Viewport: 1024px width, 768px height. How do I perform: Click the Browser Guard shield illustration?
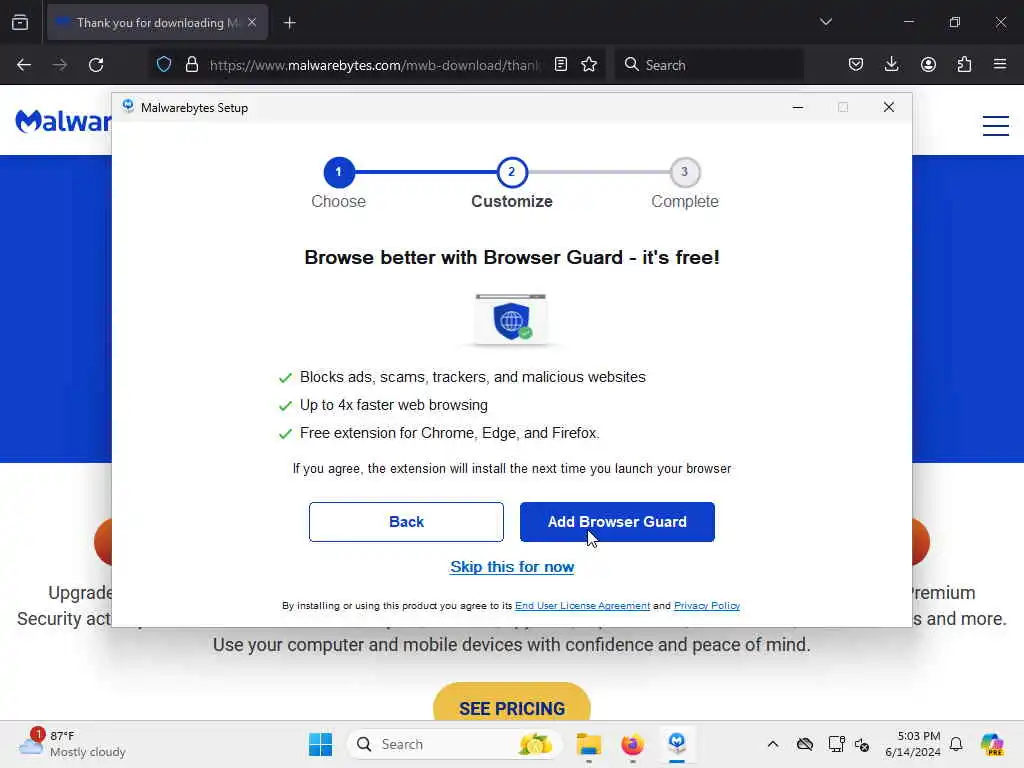point(511,319)
